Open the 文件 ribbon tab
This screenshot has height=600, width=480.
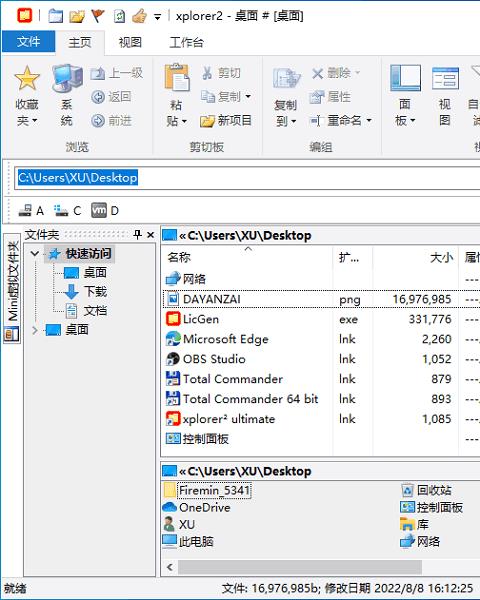[28, 41]
